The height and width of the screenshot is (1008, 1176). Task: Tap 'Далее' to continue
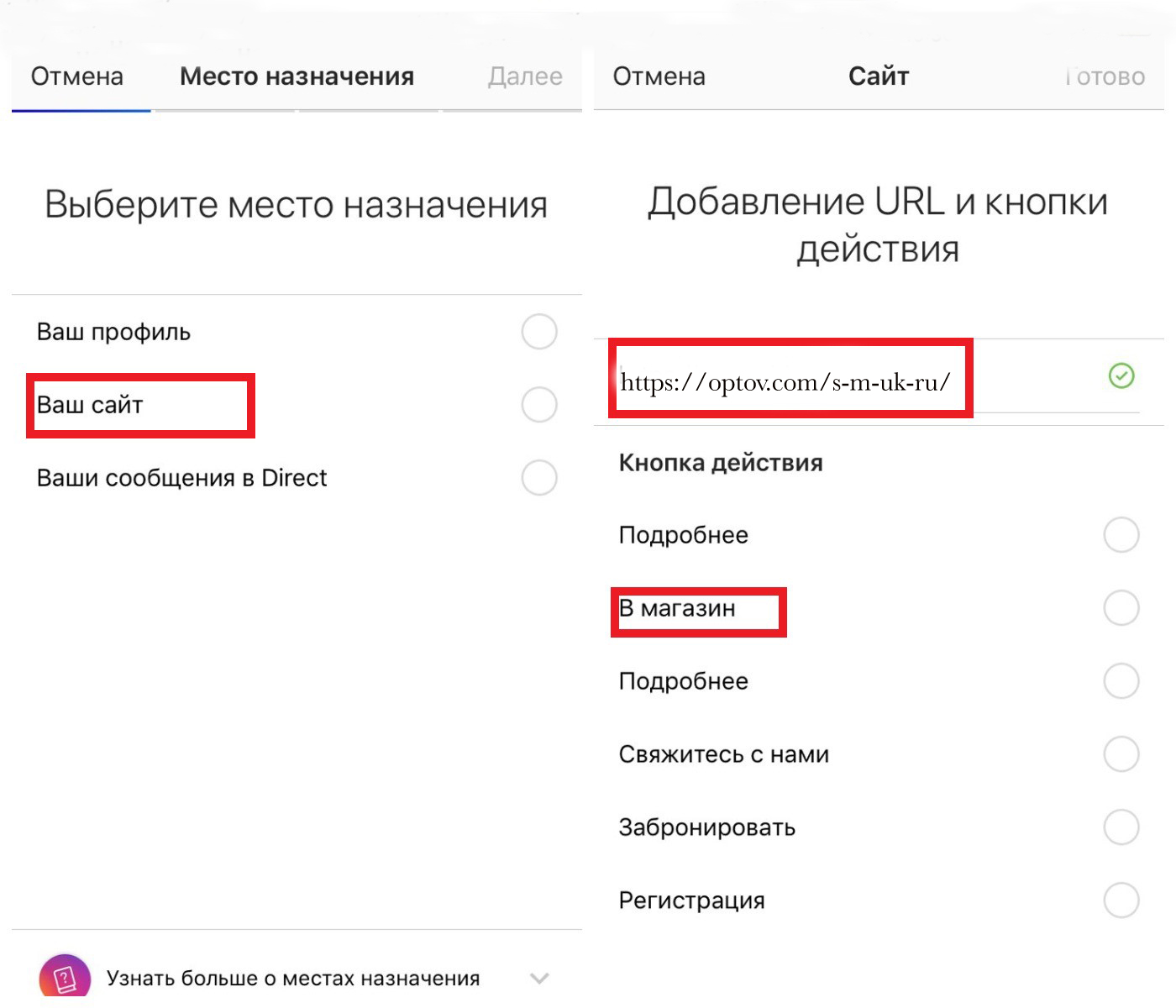525,76
